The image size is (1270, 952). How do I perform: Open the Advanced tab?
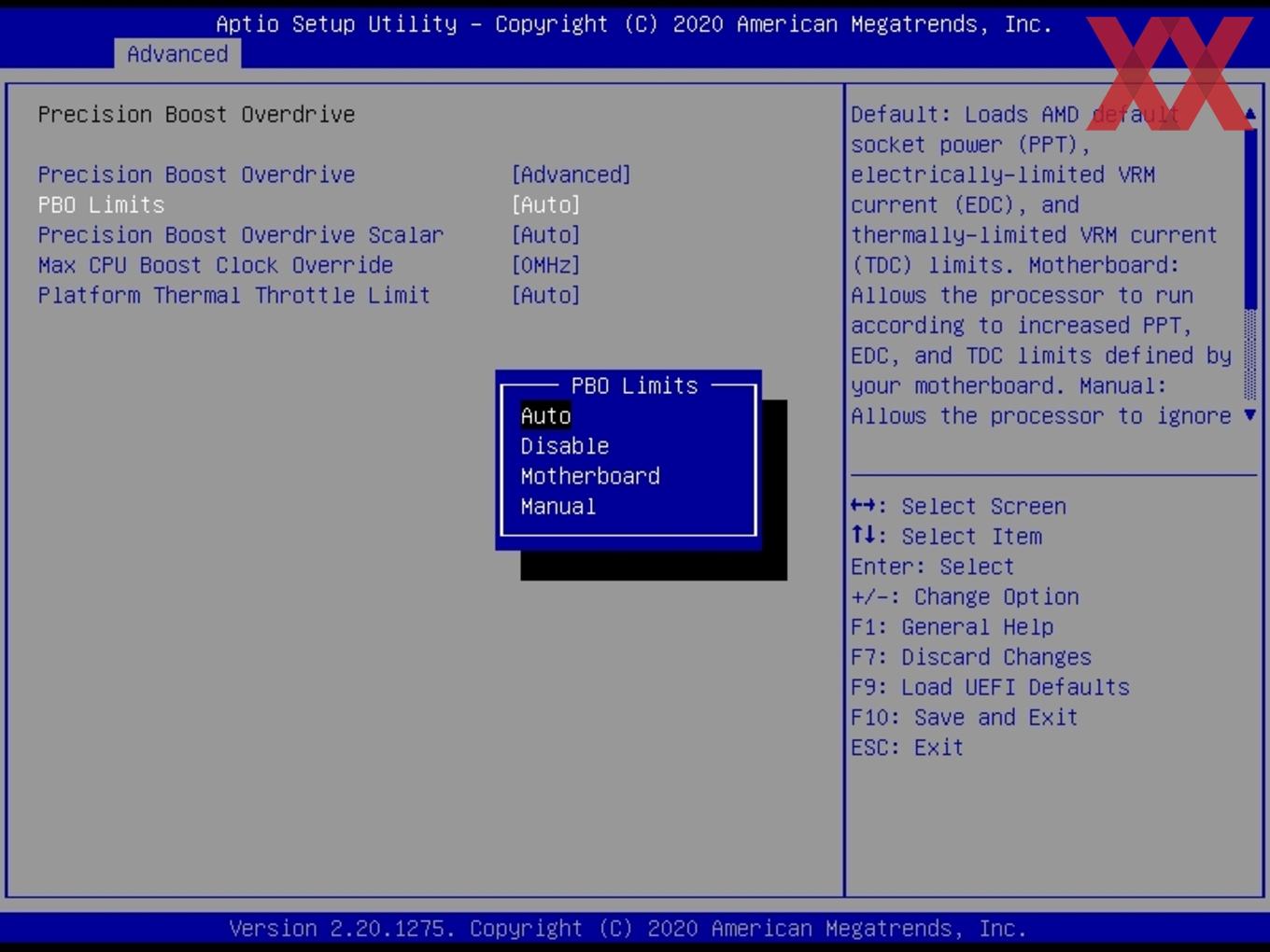[x=177, y=54]
